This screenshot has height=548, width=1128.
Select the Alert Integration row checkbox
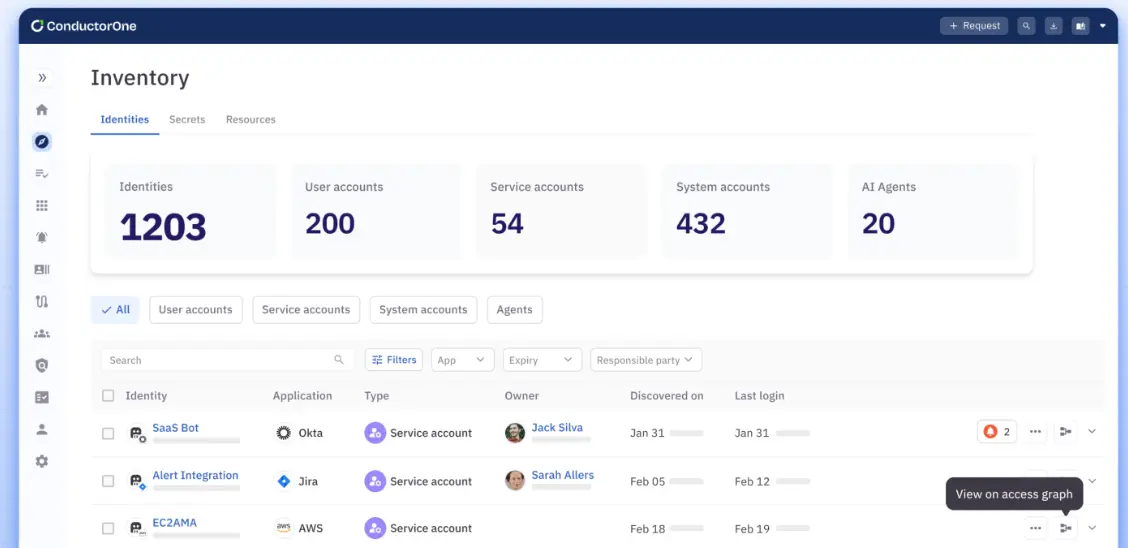[x=108, y=481]
